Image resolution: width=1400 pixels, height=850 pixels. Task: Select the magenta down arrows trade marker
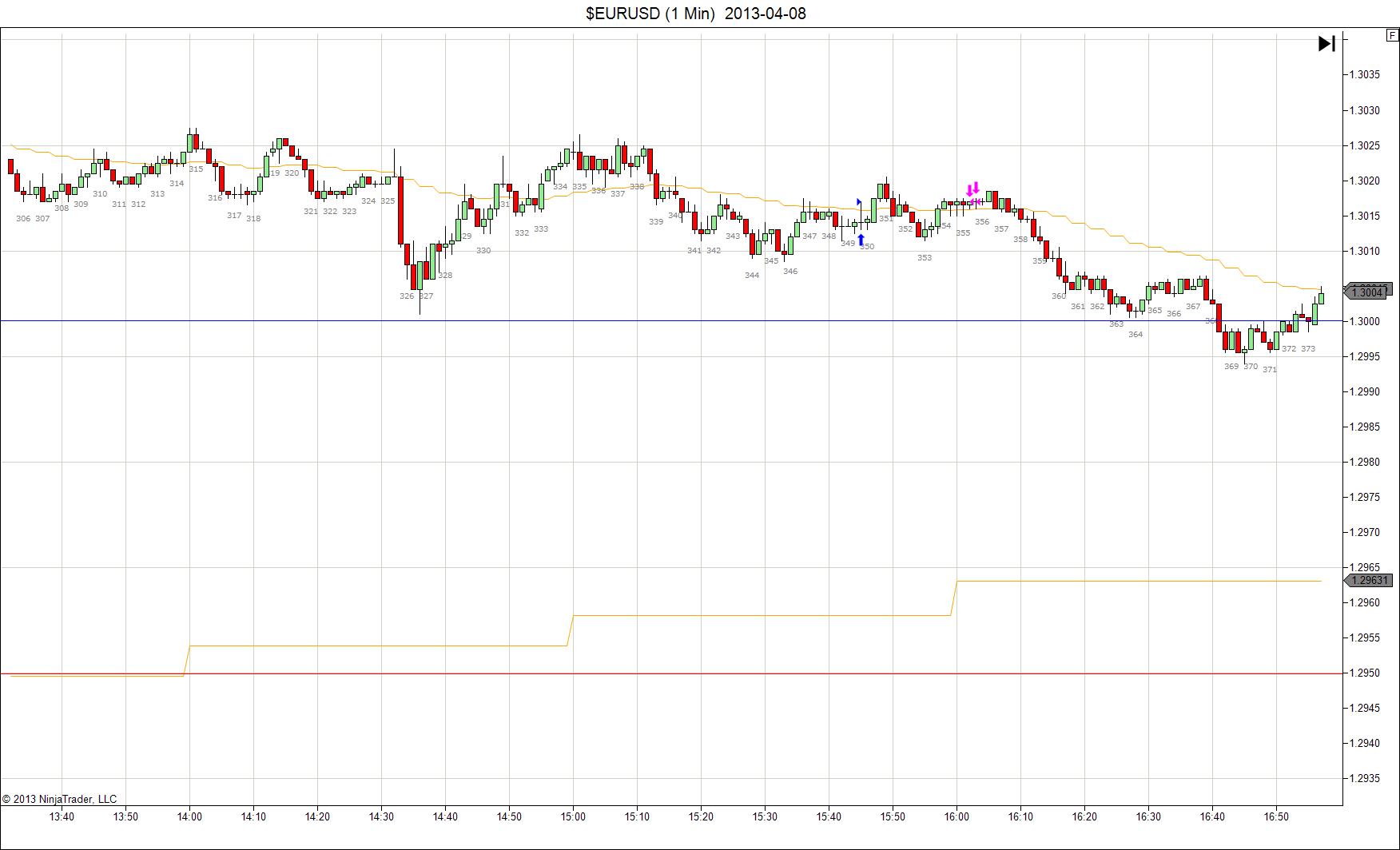(x=972, y=189)
